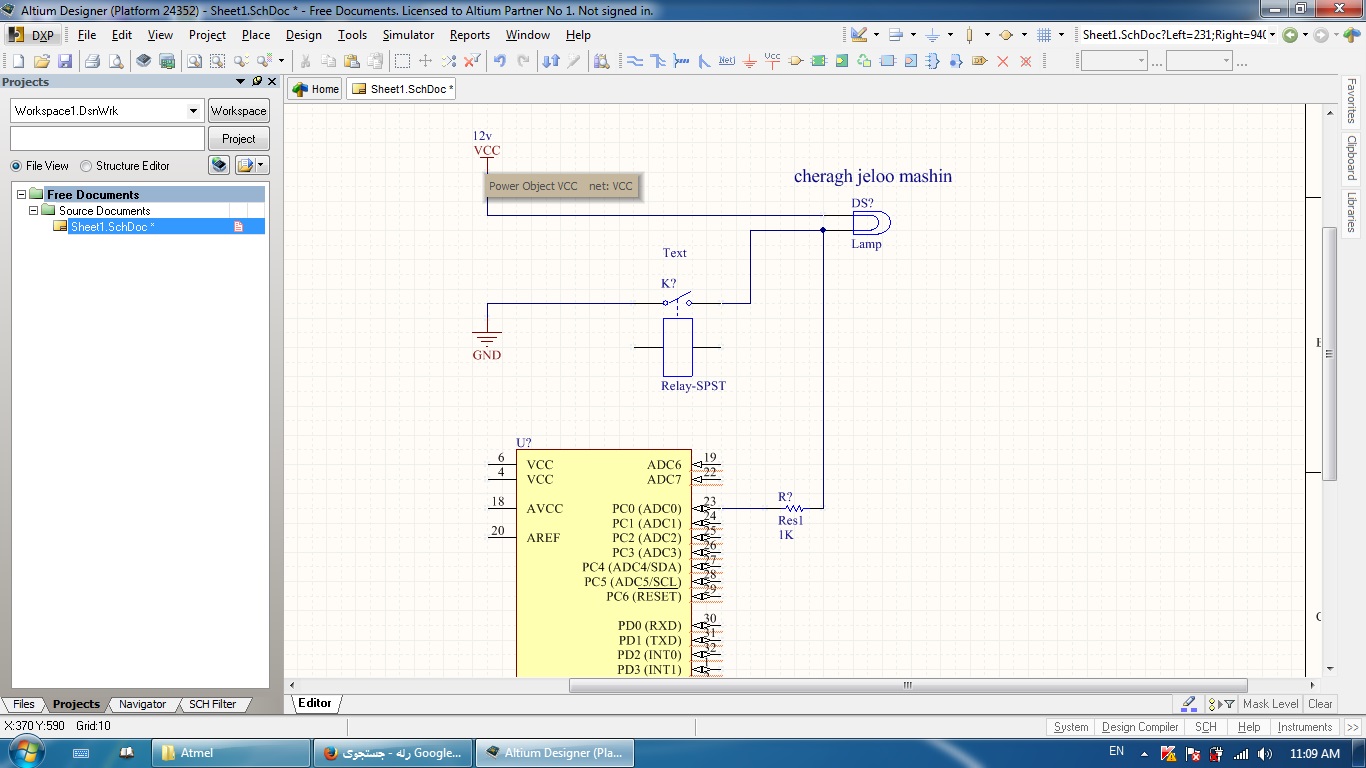Select the Place Bus tool
1366x768 pixels.
click(657, 61)
